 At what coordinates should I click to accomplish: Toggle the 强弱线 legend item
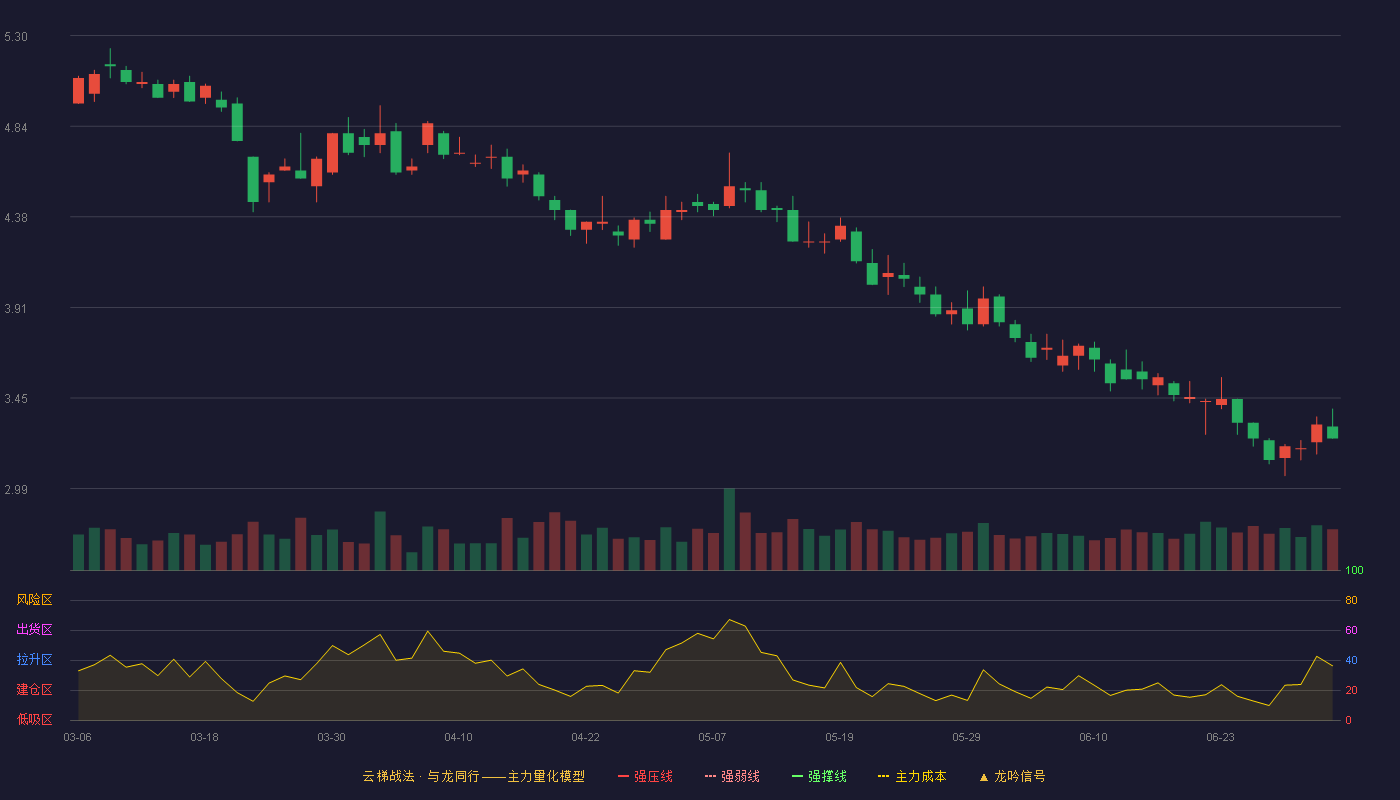click(x=732, y=776)
